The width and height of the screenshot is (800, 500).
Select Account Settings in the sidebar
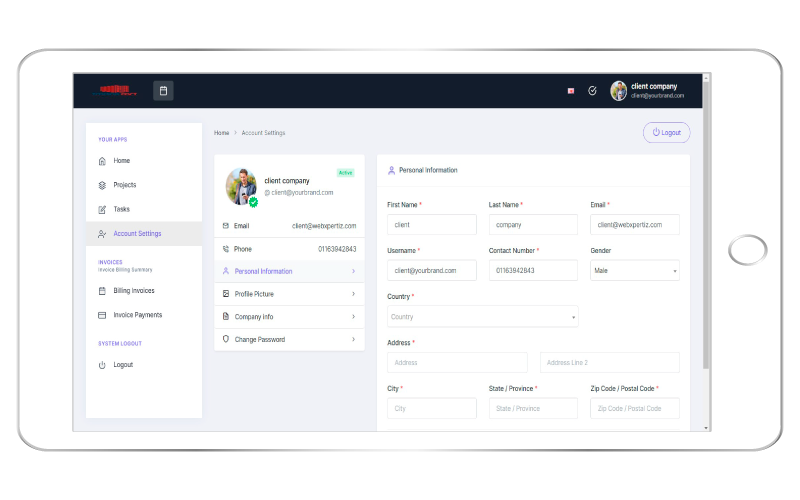click(x=137, y=234)
